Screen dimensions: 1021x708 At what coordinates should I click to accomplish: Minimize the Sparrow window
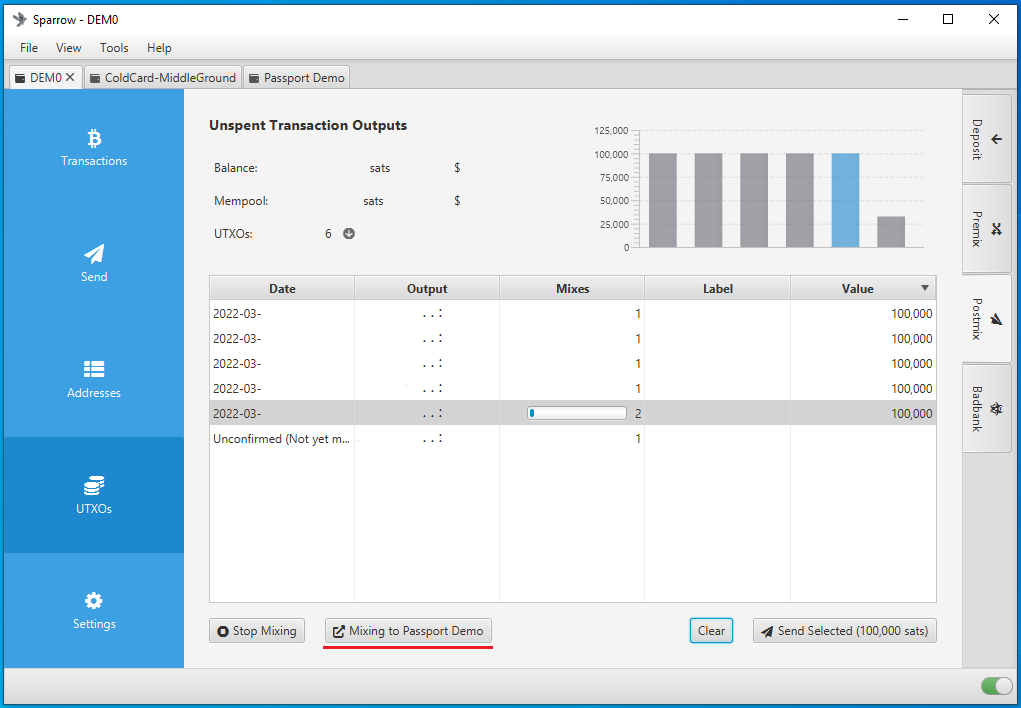coord(903,20)
